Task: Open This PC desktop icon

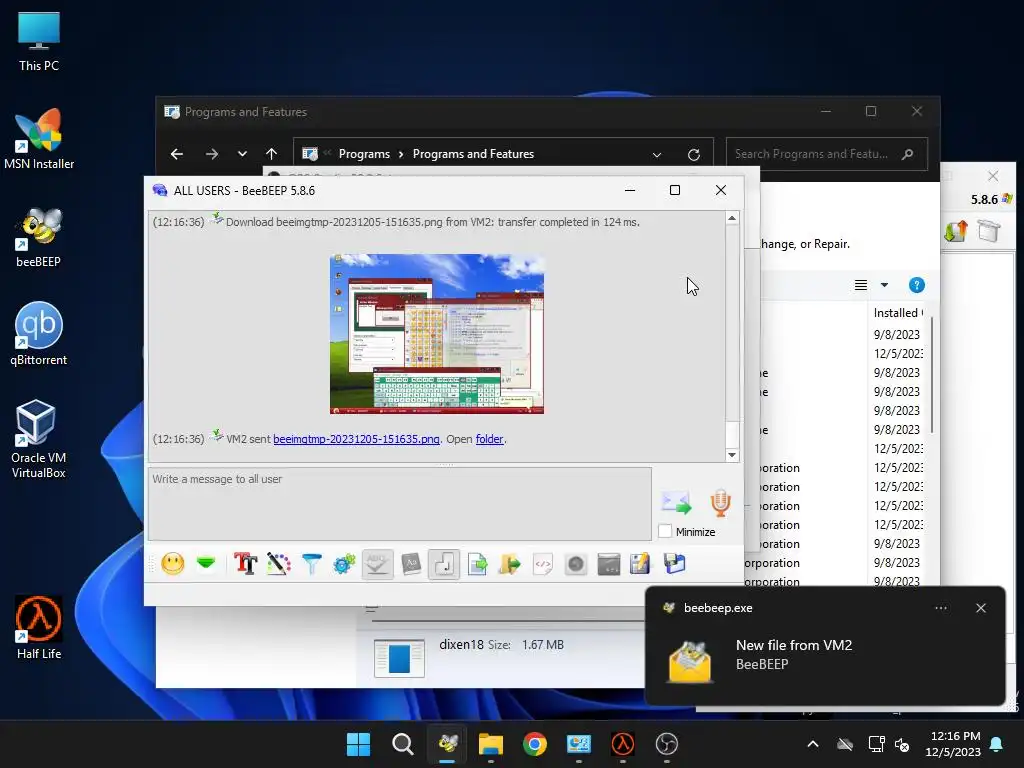Action: pyautogui.click(x=39, y=41)
